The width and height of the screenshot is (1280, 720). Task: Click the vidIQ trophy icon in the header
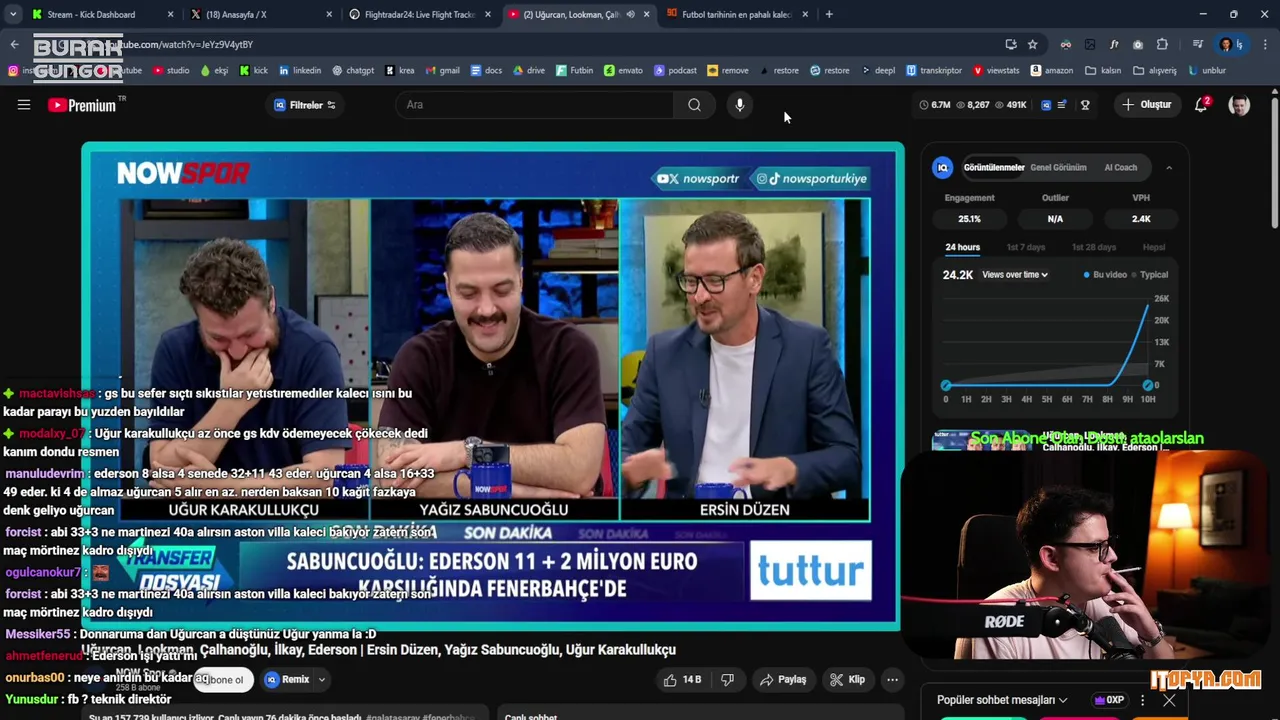(1085, 105)
